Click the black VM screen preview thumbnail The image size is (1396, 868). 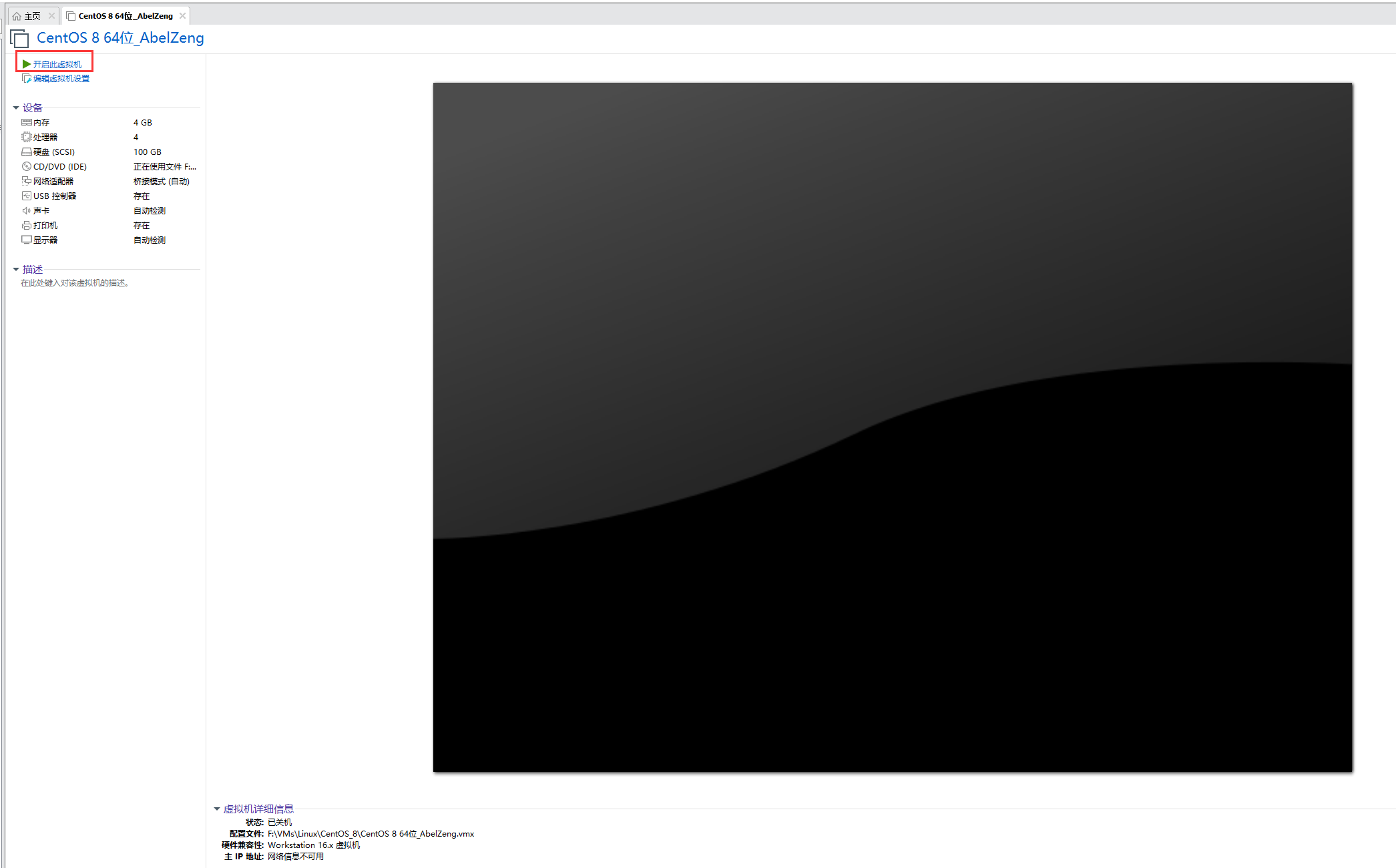892,427
